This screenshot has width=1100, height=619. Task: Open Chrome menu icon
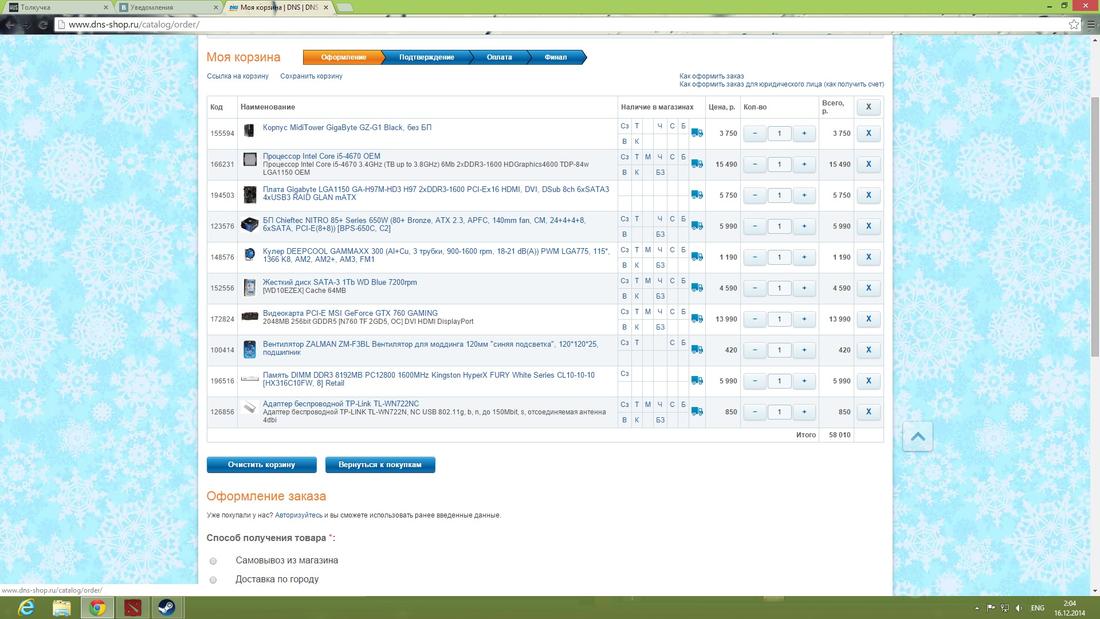click(1092, 25)
